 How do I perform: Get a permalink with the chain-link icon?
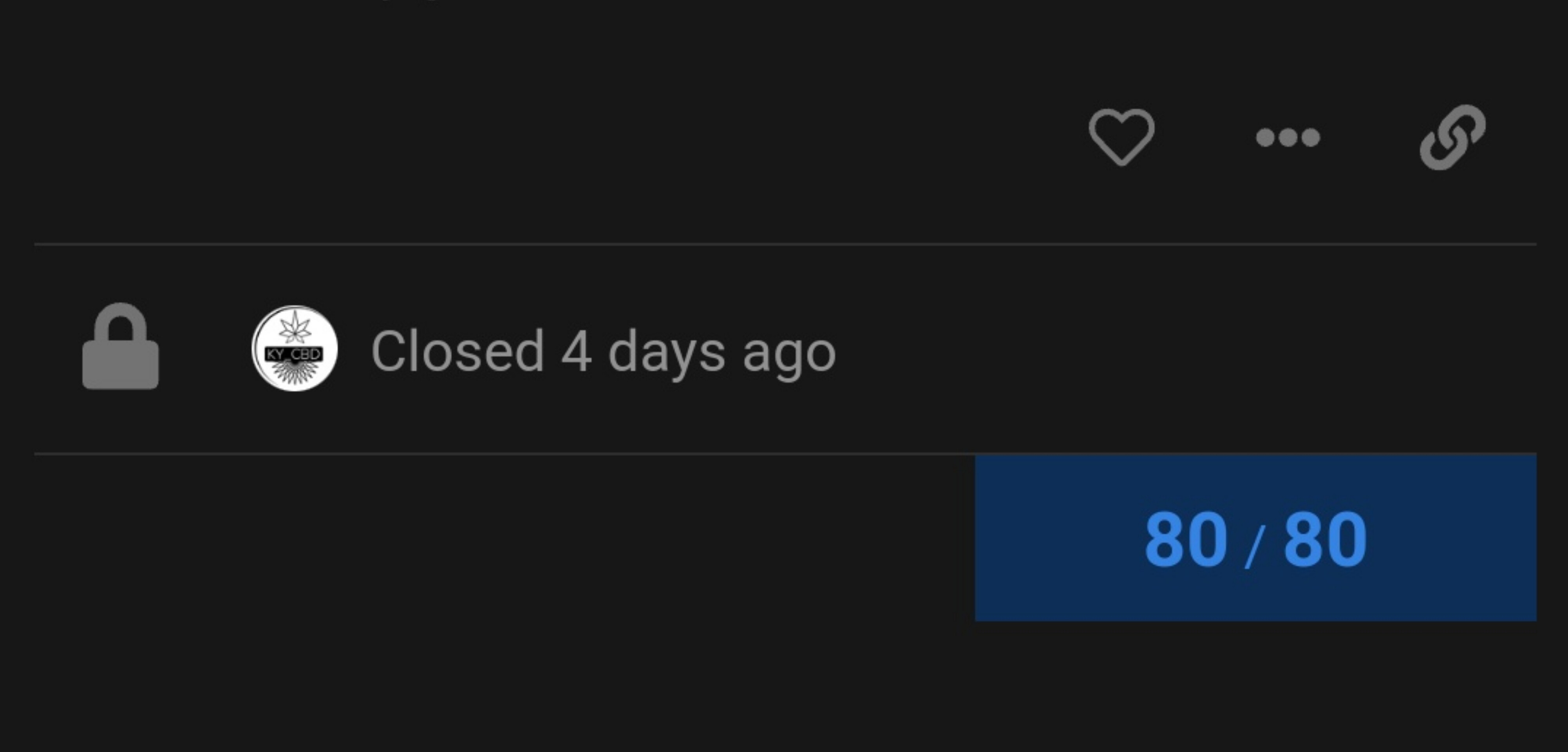tap(1452, 137)
